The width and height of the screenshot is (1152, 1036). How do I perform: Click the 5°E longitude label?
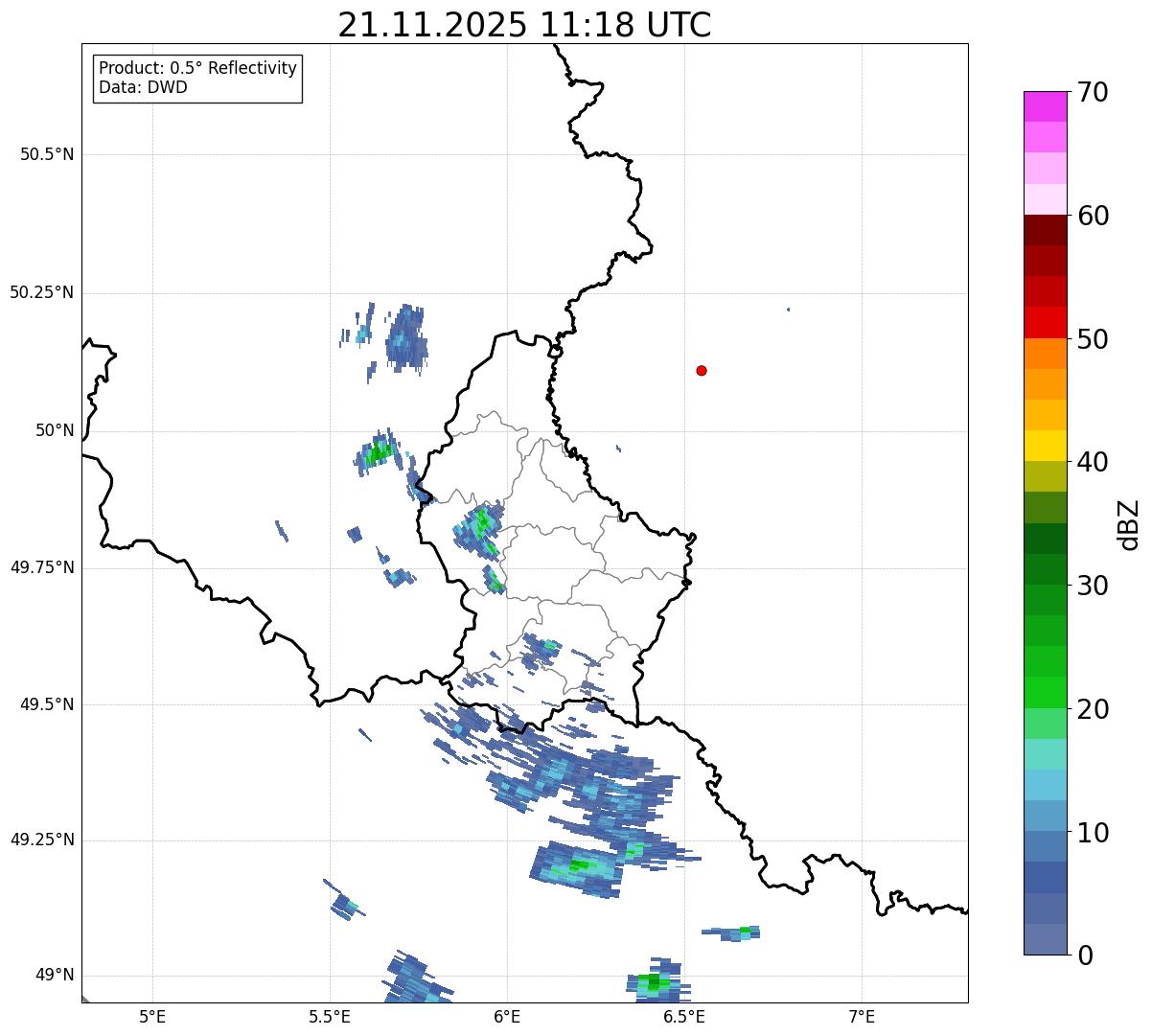point(152,1016)
